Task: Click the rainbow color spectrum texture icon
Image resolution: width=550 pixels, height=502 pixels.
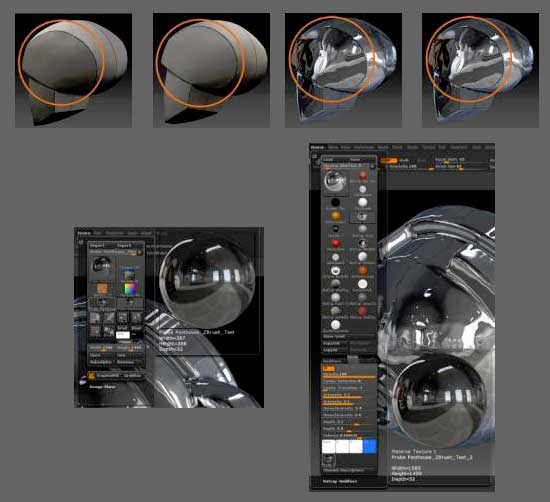Action: 130,290
